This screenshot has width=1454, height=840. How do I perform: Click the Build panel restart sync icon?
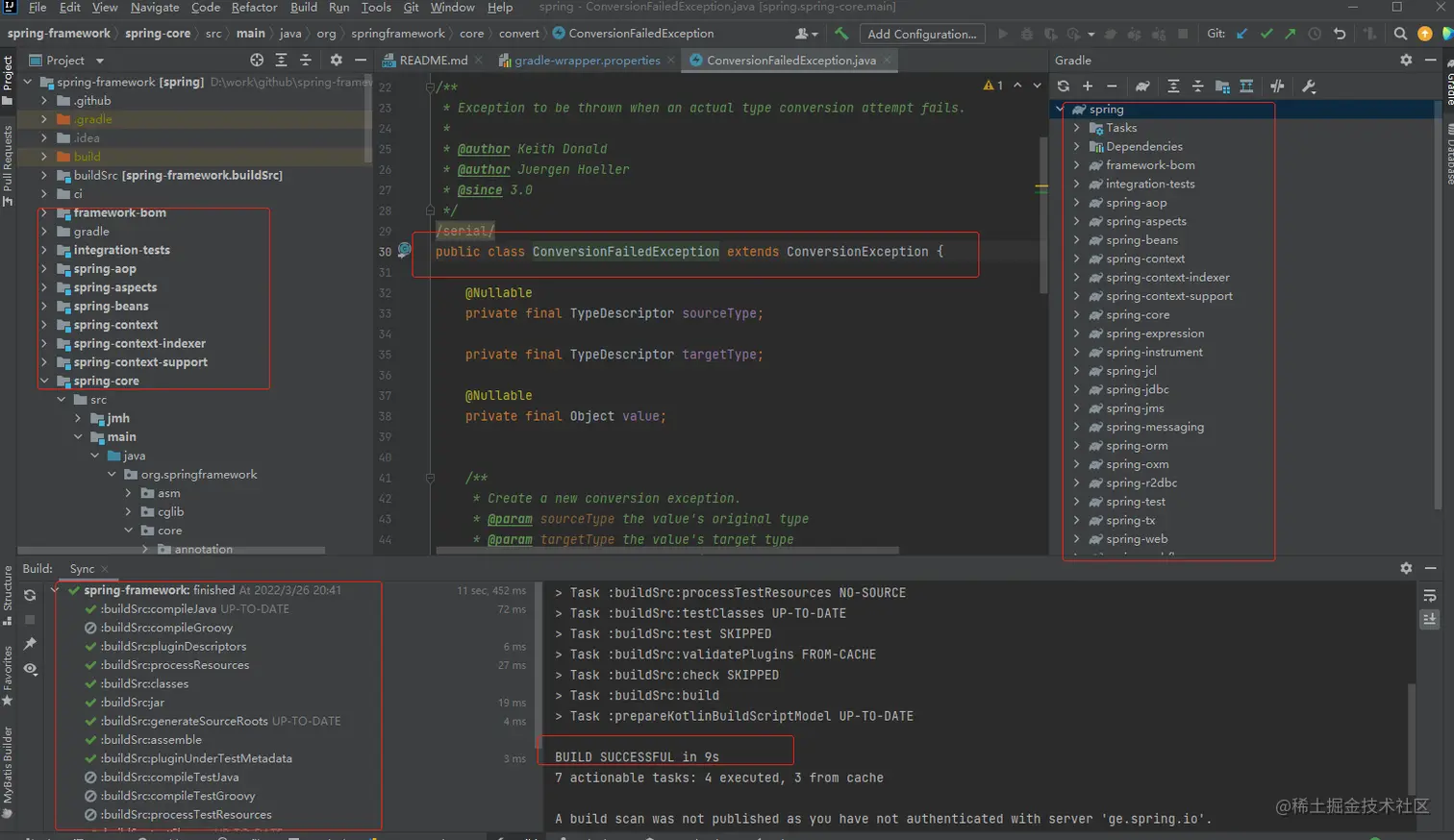click(30, 596)
